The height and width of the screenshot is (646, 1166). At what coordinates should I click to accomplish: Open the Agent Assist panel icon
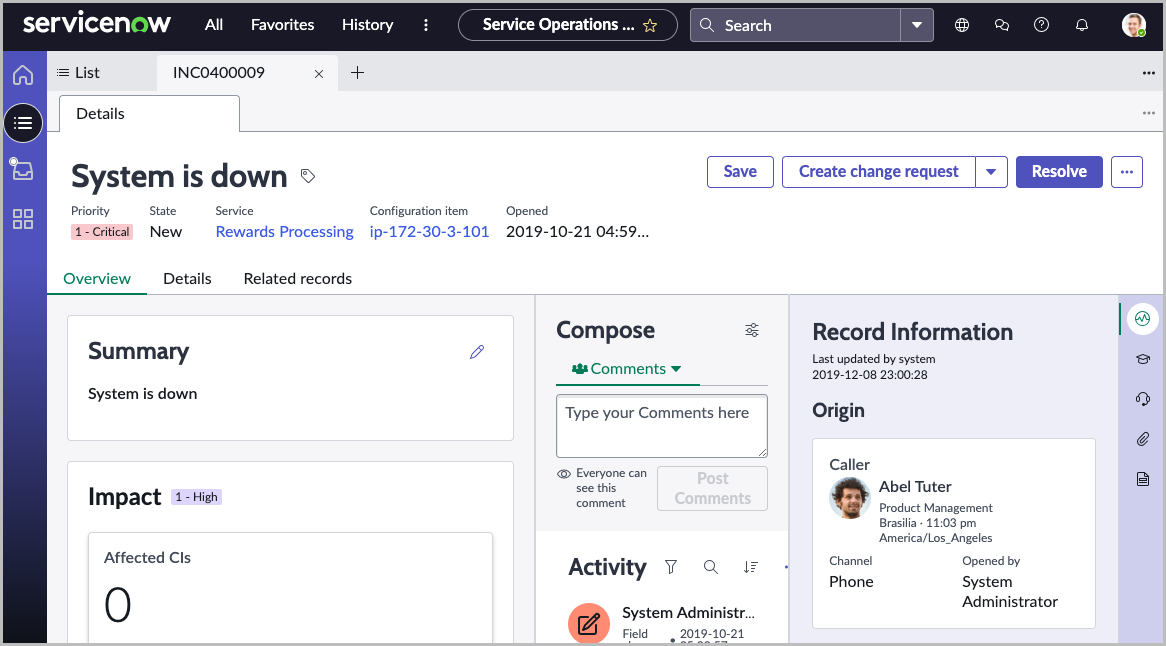(1142, 318)
